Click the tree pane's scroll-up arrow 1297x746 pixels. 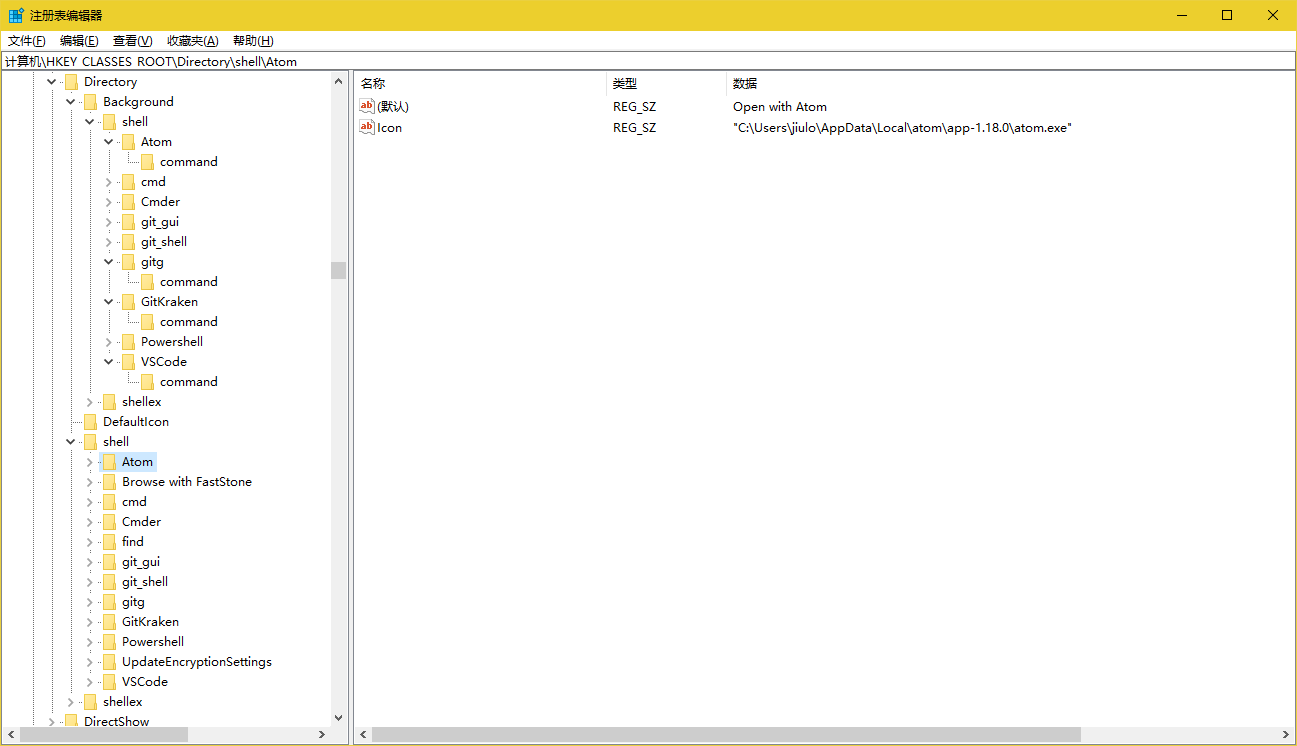[x=338, y=82]
